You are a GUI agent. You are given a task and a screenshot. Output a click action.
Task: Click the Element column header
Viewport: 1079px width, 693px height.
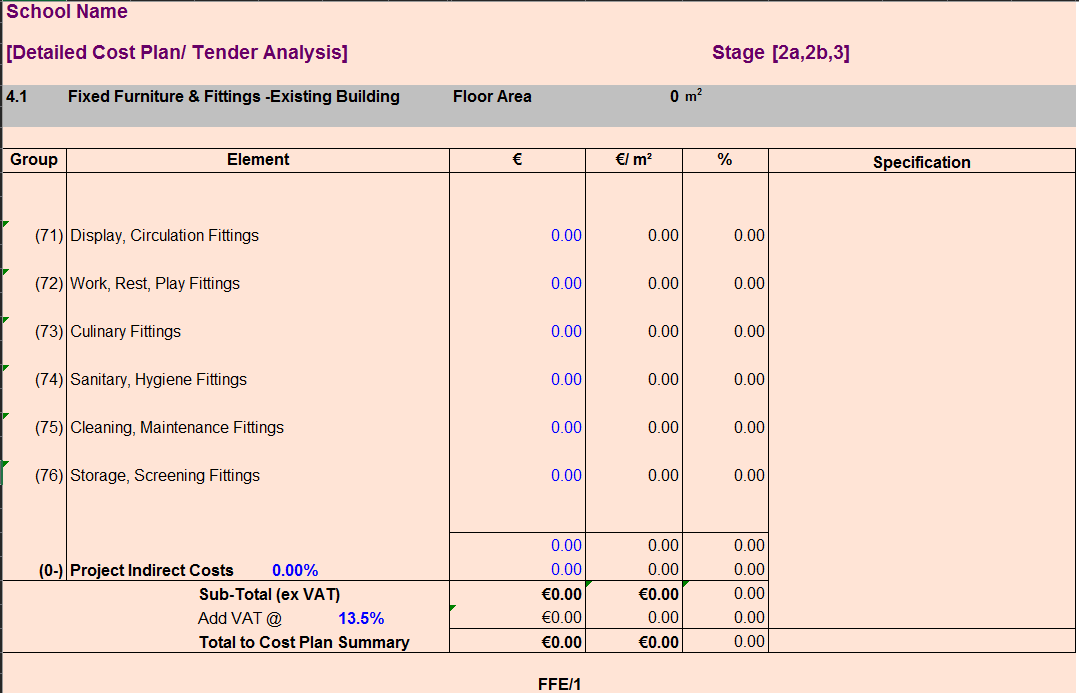257,161
